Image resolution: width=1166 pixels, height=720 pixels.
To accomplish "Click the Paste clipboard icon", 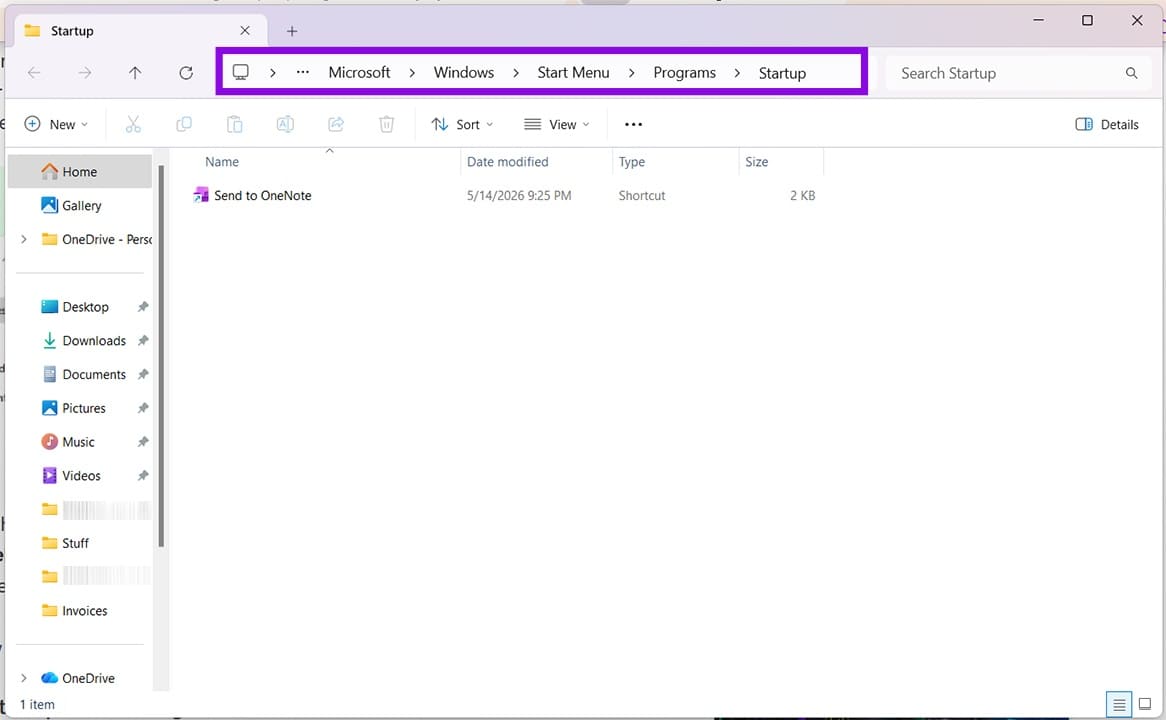I will 234,124.
